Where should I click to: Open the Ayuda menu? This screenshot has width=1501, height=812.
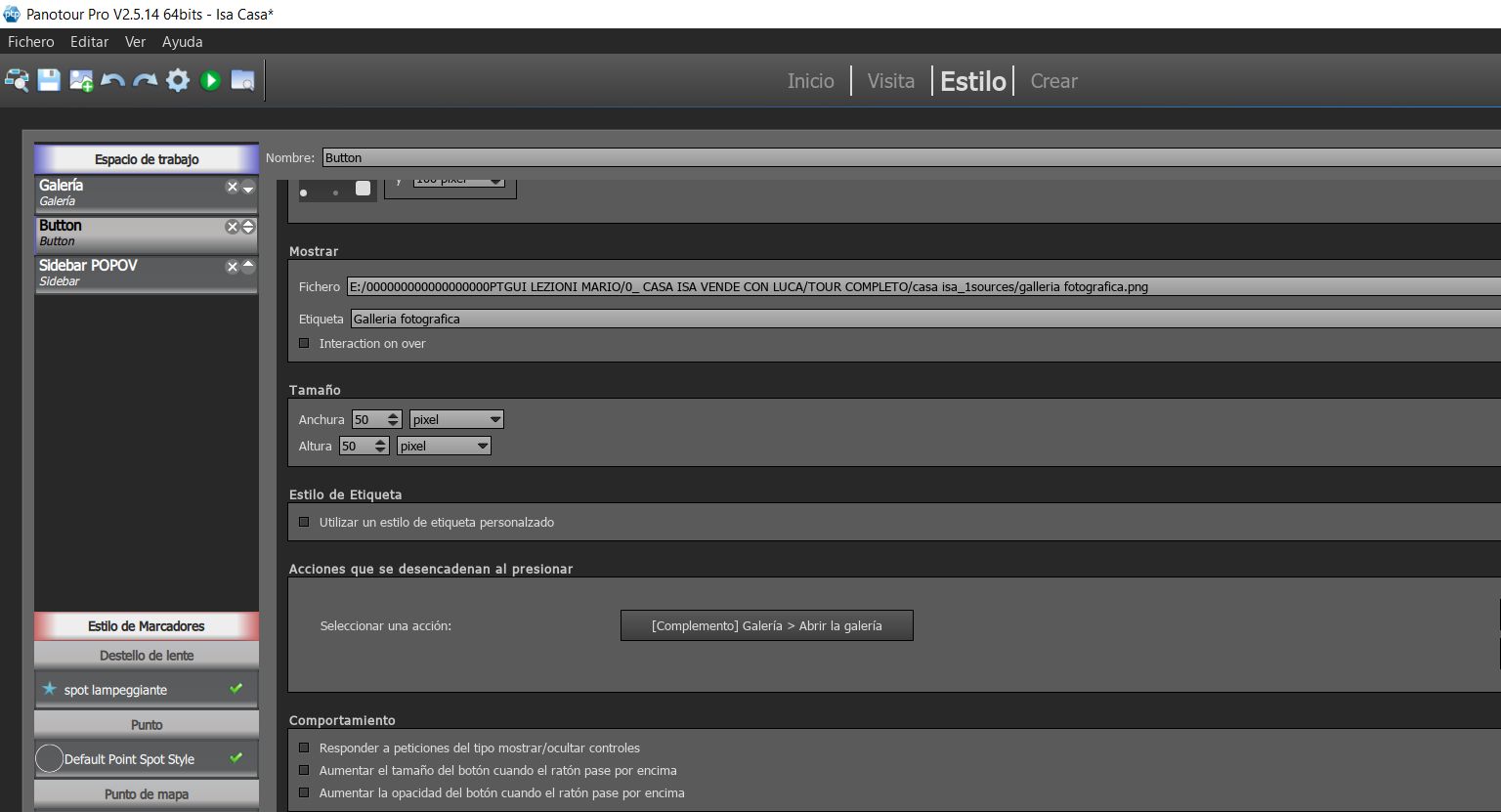click(182, 42)
